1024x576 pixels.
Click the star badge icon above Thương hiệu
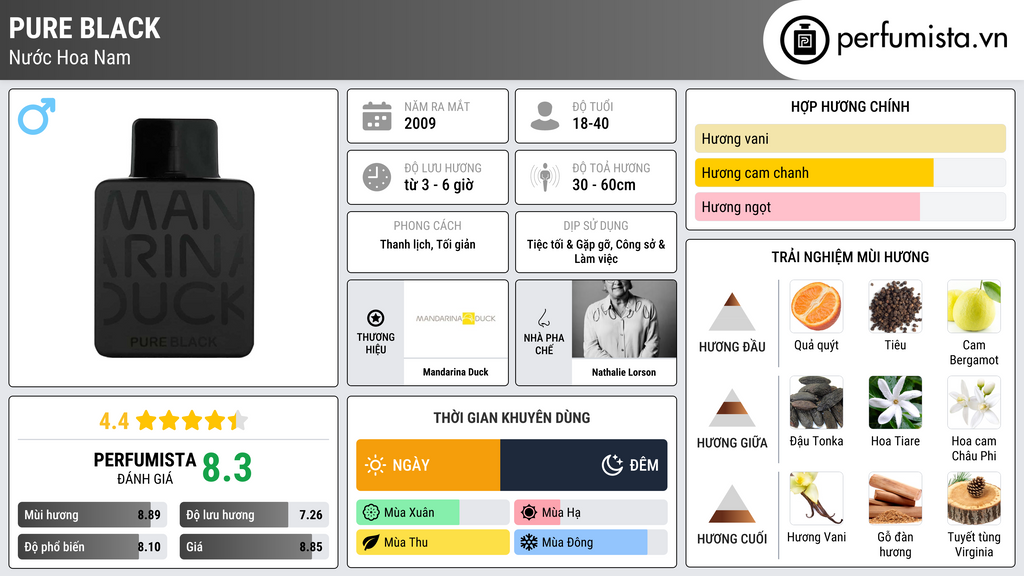click(x=376, y=318)
